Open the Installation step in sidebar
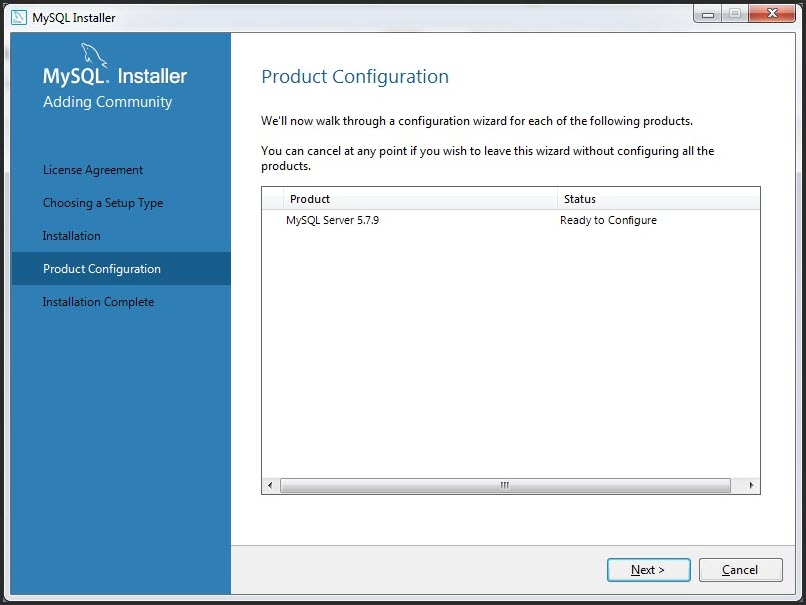The width and height of the screenshot is (806, 605). click(x=71, y=236)
